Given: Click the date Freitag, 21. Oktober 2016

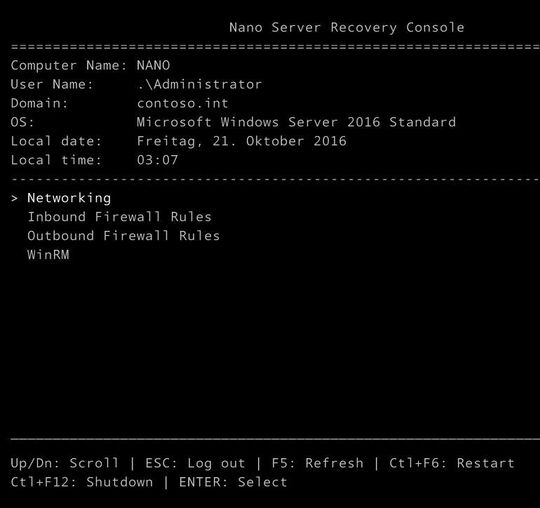Looking at the screenshot, I should click(x=241, y=142).
